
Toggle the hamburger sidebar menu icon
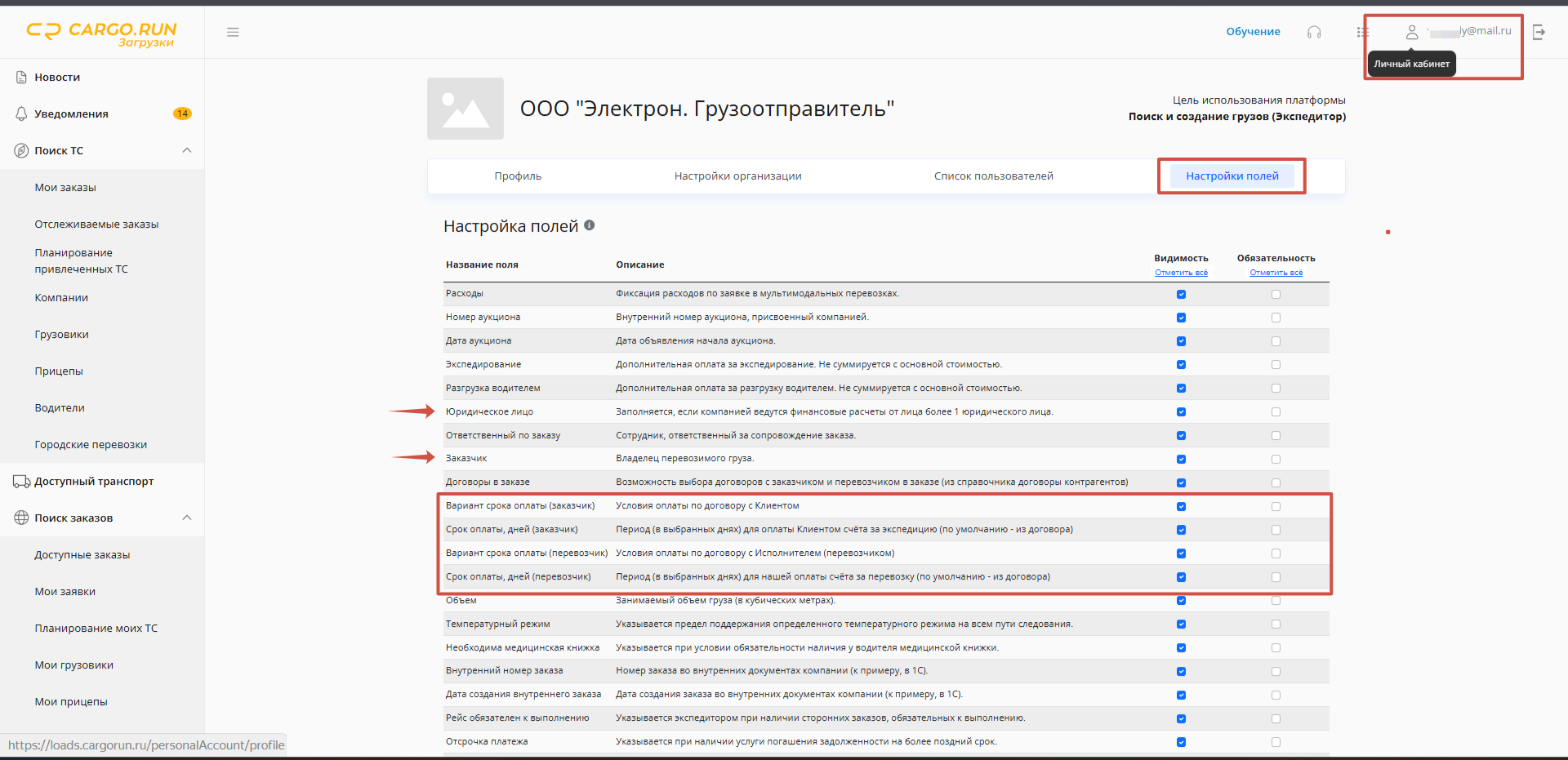[x=233, y=32]
